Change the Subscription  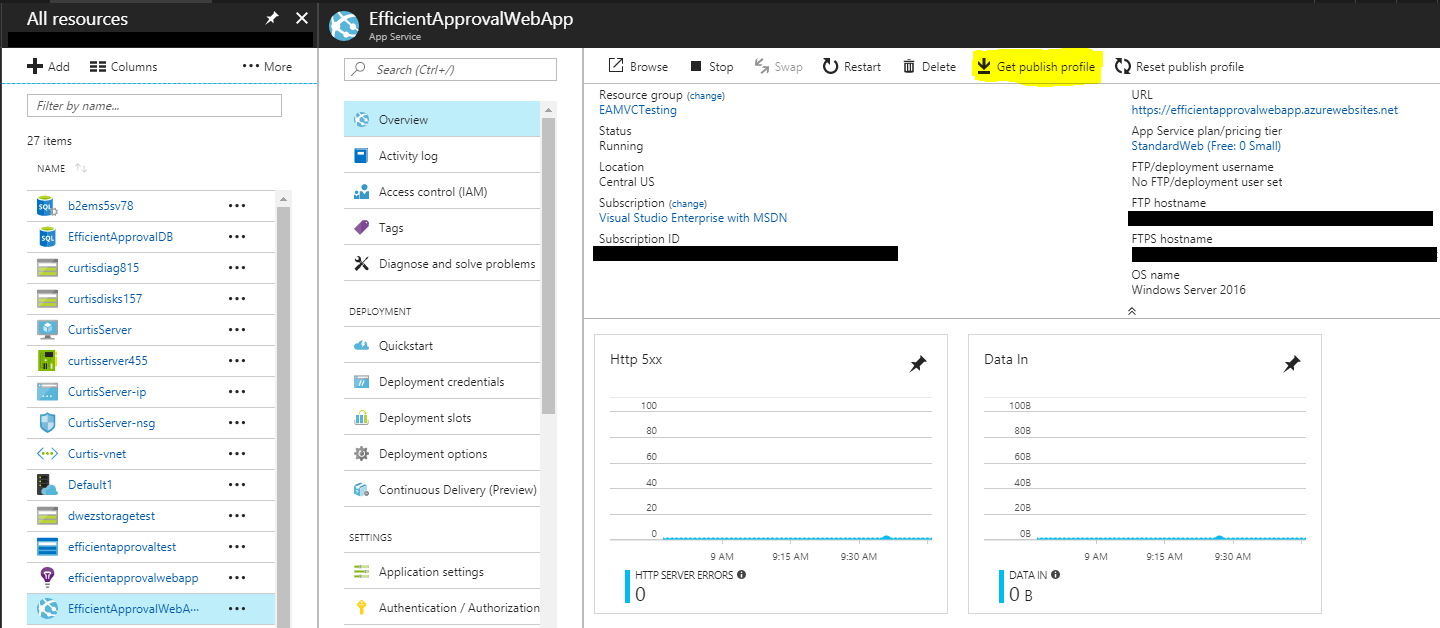click(688, 204)
